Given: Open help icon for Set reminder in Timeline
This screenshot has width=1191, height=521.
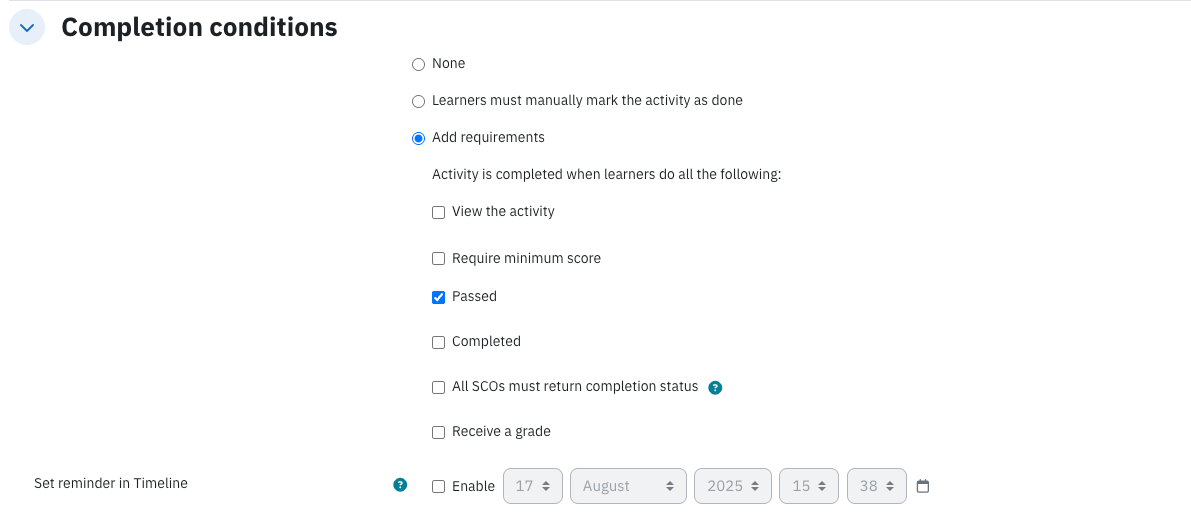Looking at the screenshot, I should pos(400,485).
